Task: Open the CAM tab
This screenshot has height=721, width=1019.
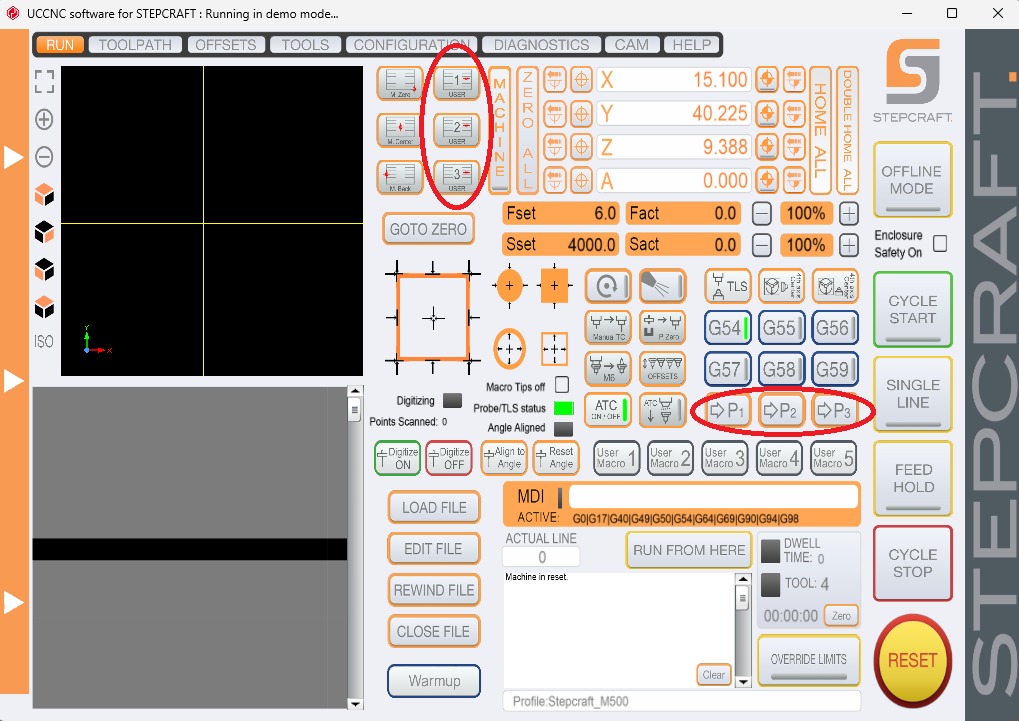Action: (x=632, y=45)
